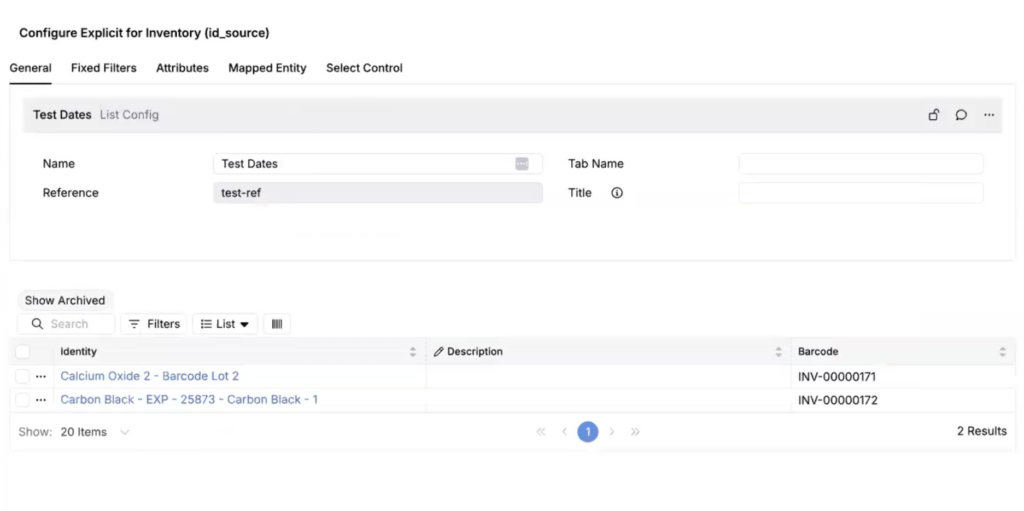The height and width of the screenshot is (511, 1024).
Task: Open the Calcium Oxide 2 - Barcode Lot 2 link
Action: pos(150,377)
